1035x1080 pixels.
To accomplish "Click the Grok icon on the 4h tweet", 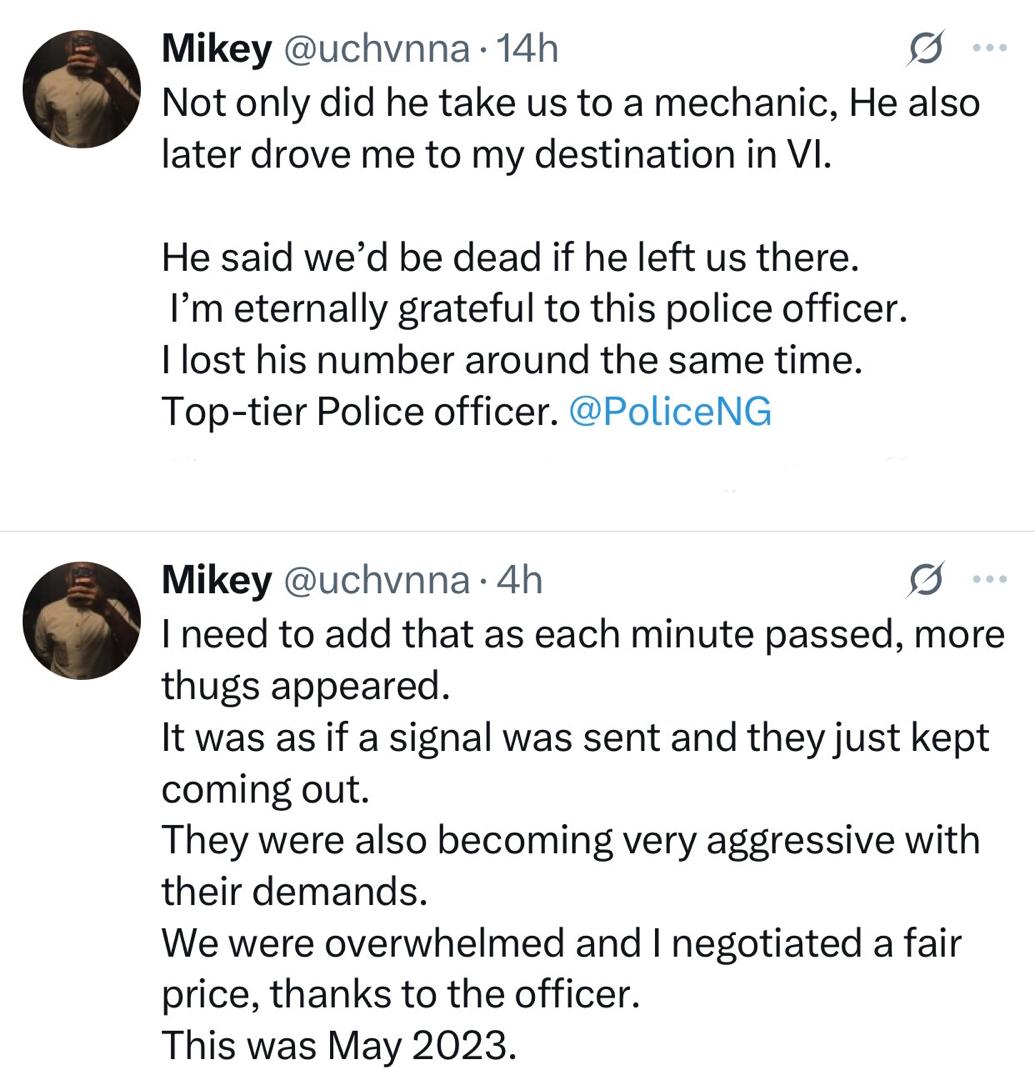I will tap(923, 580).
